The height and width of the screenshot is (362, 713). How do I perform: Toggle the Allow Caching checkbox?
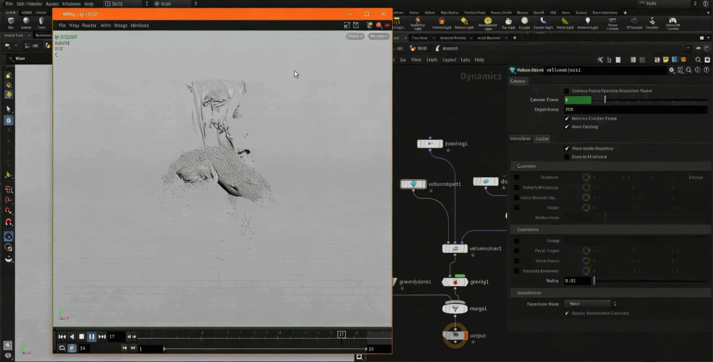tap(567, 126)
